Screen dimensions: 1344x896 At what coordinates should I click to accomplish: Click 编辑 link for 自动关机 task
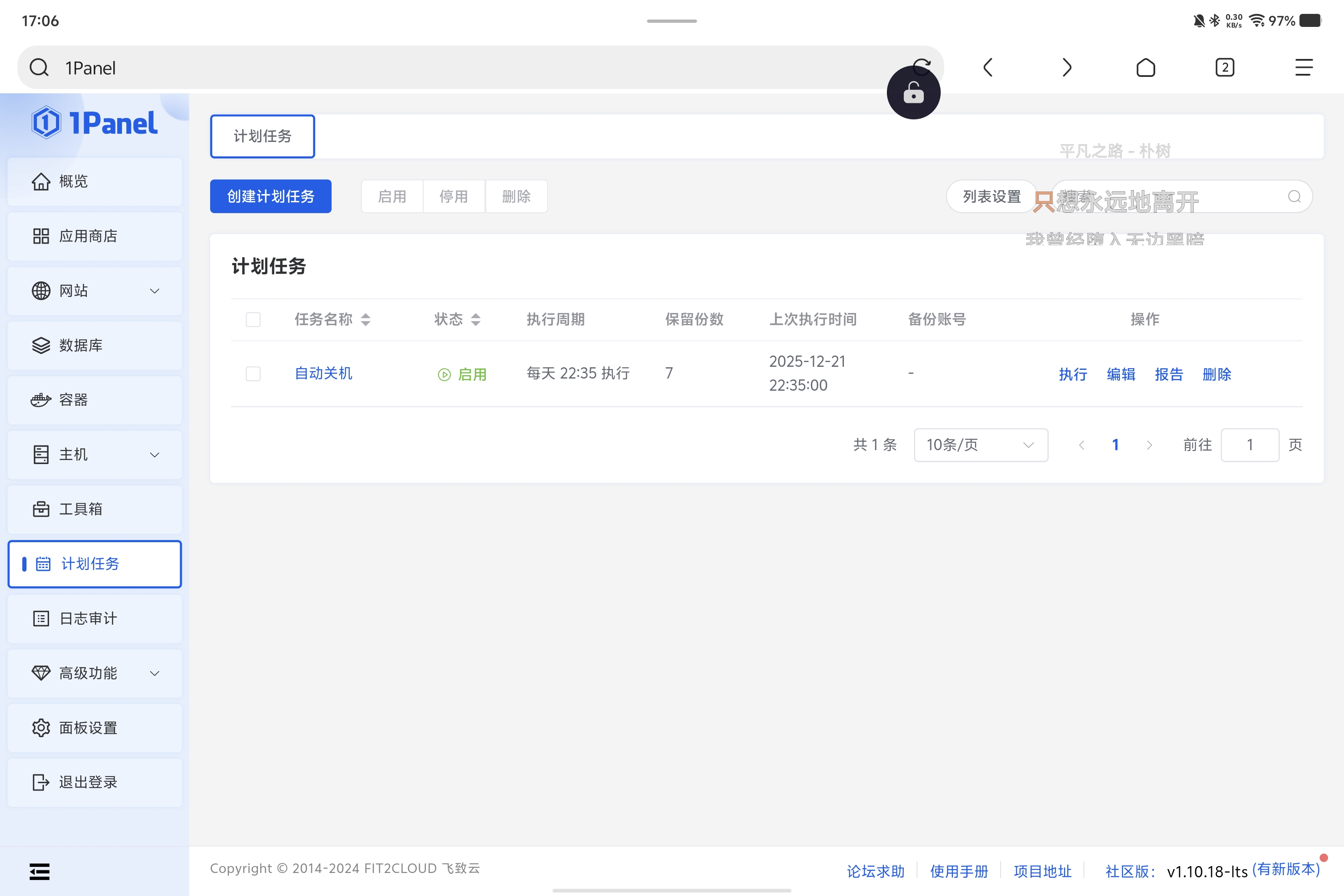point(1120,374)
